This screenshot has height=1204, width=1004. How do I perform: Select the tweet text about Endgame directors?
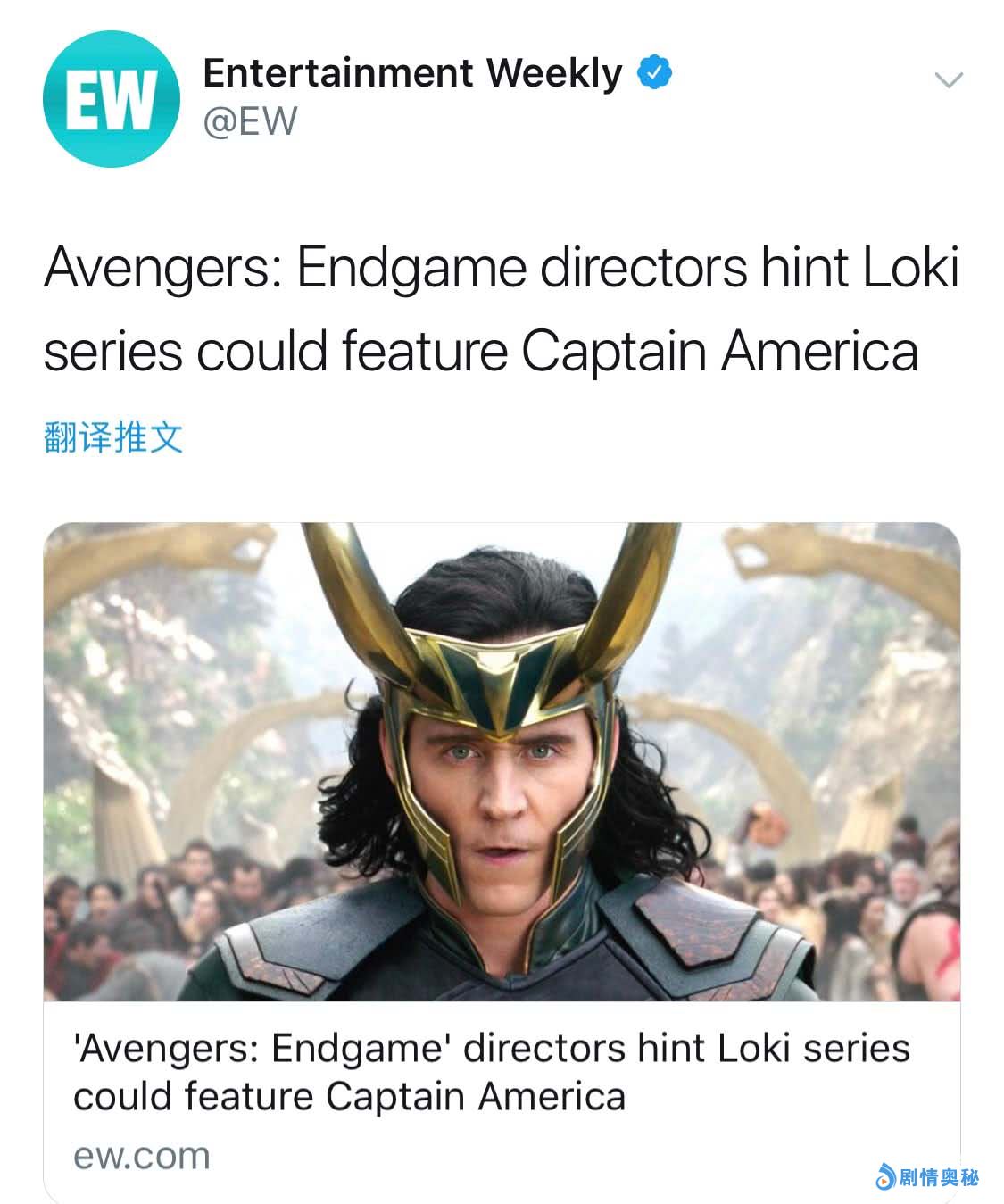click(501, 309)
